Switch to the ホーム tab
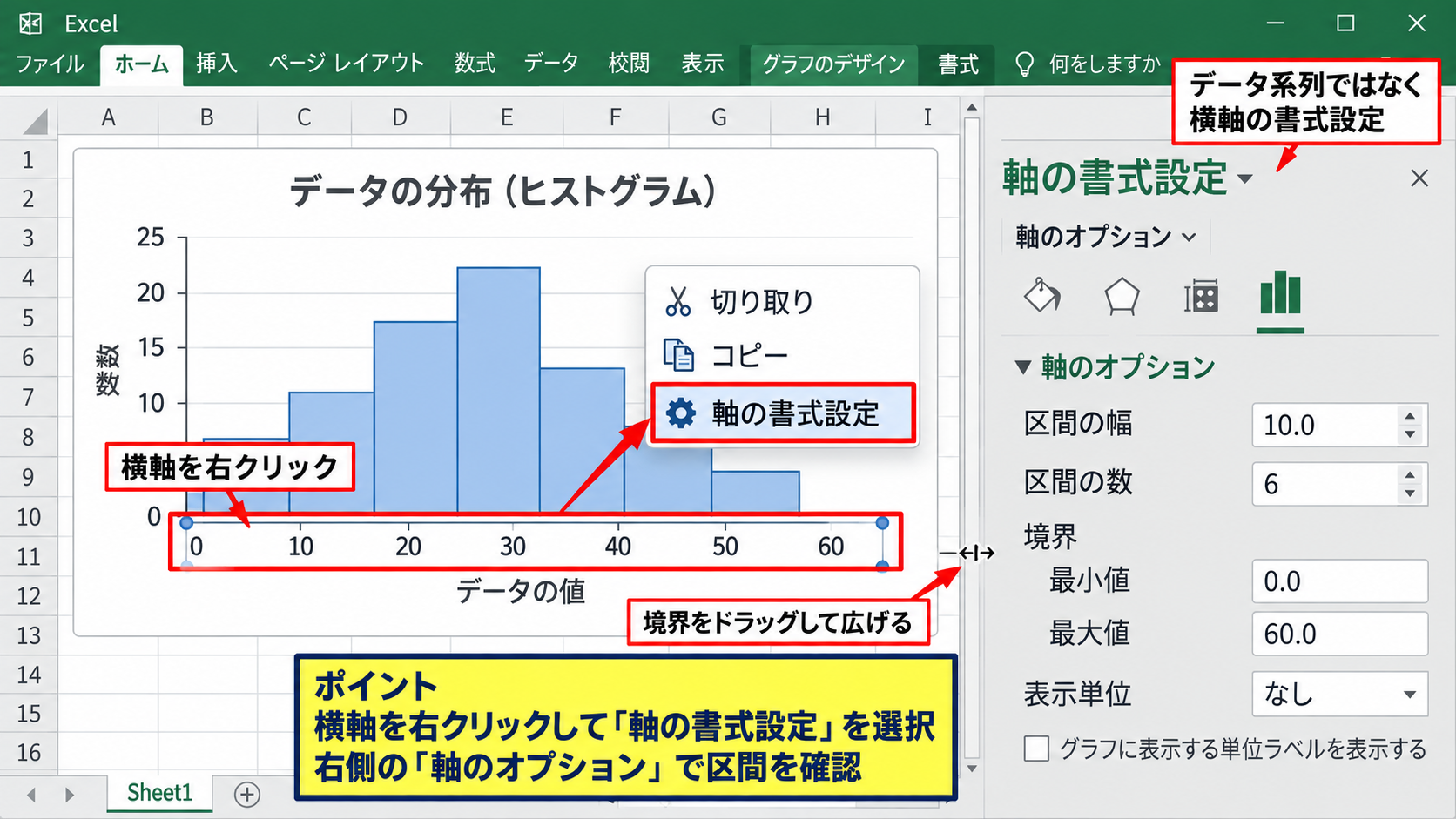1456x819 pixels. point(141,64)
